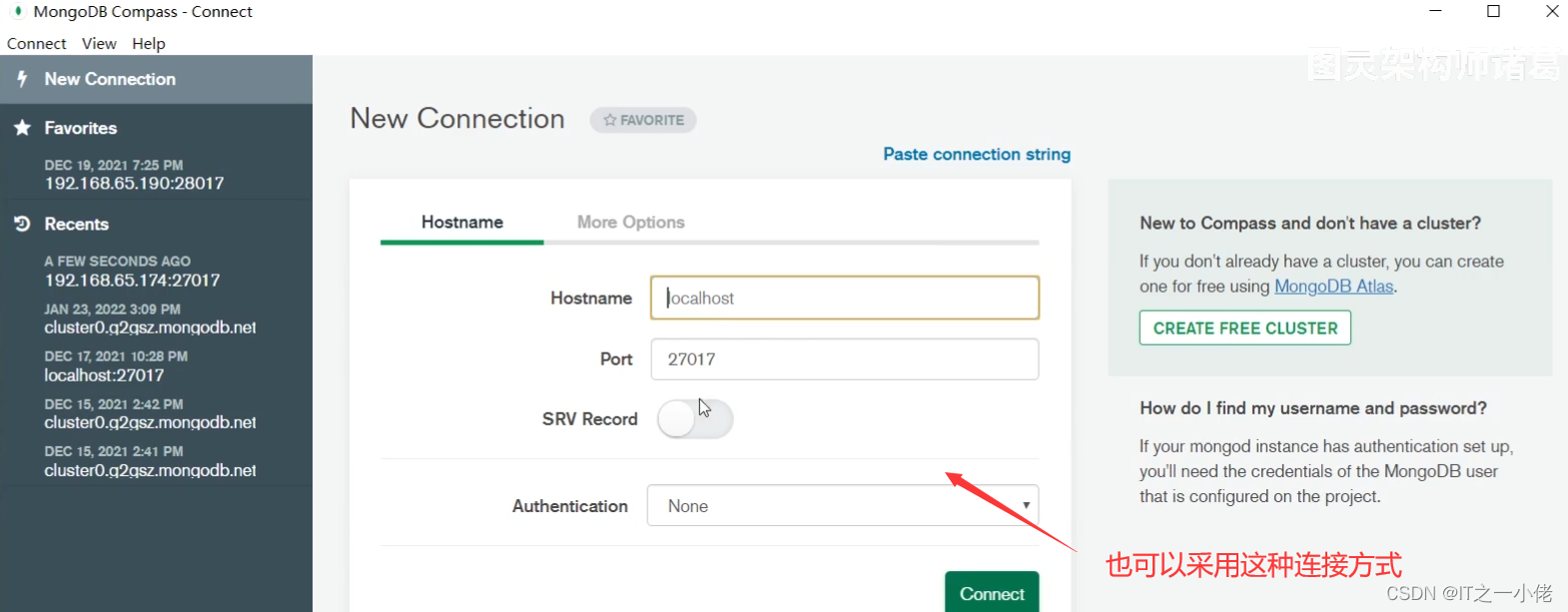Open the Connect menu
The height and width of the screenshot is (612, 1568).
tap(37, 44)
